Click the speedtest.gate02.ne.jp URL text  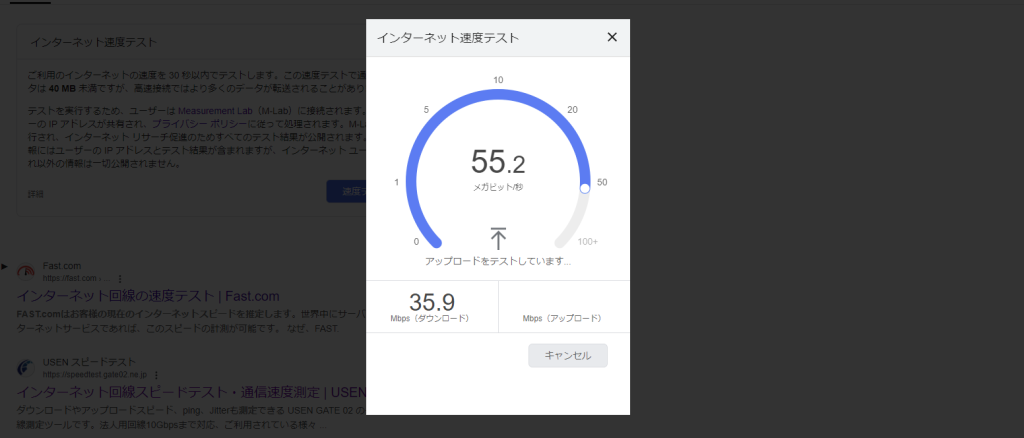95,375
